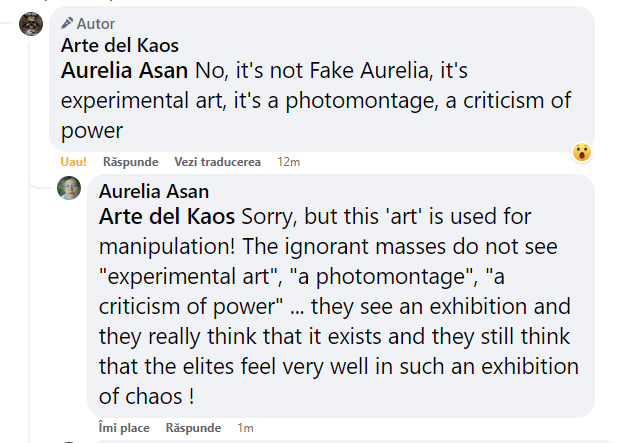Screen dimensions: 632x443
Task: Open the 1m reply timestamp
Action: [x=246, y=428]
